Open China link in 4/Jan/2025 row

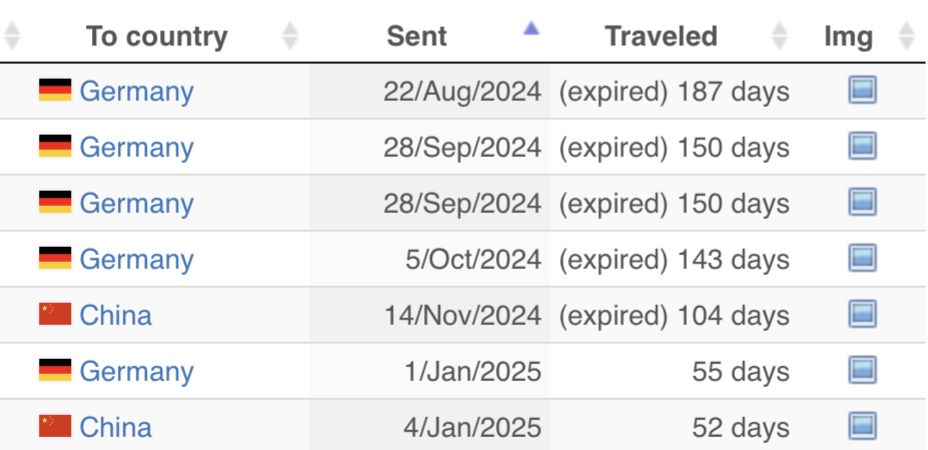pyautogui.click(x=115, y=427)
